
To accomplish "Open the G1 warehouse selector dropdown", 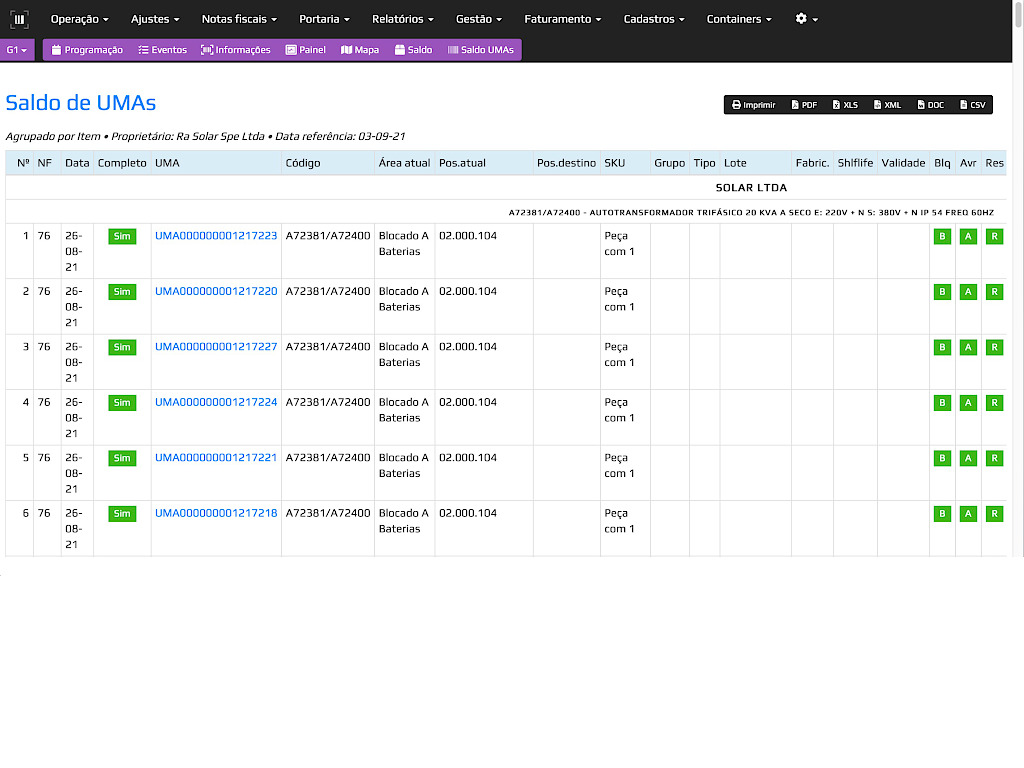I will click(17, 50).
